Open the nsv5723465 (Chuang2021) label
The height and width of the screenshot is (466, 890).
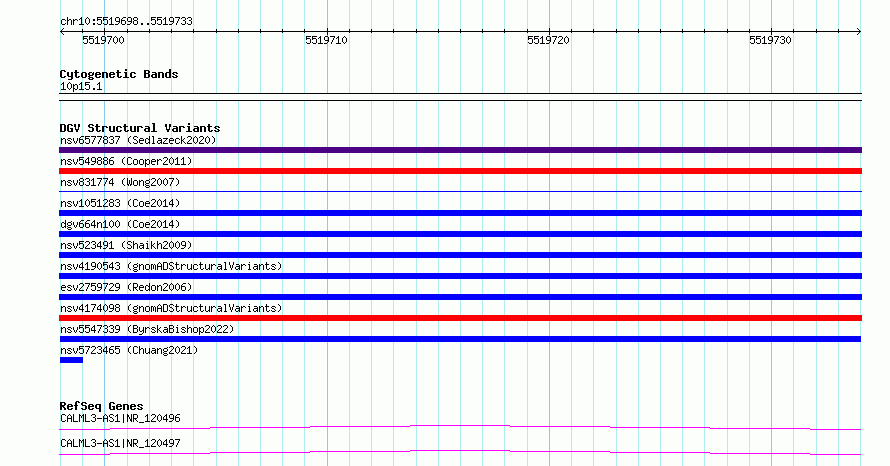pos(129,350)
